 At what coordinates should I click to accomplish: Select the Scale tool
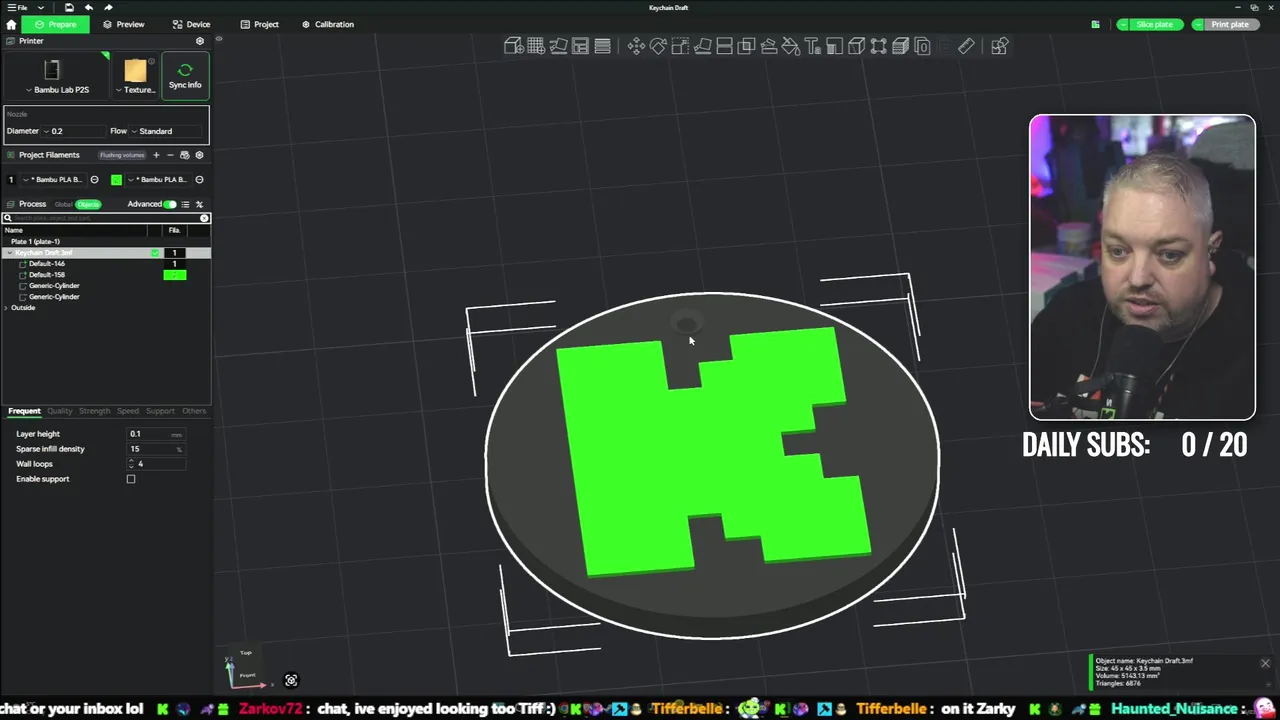[x=680, y=46]
